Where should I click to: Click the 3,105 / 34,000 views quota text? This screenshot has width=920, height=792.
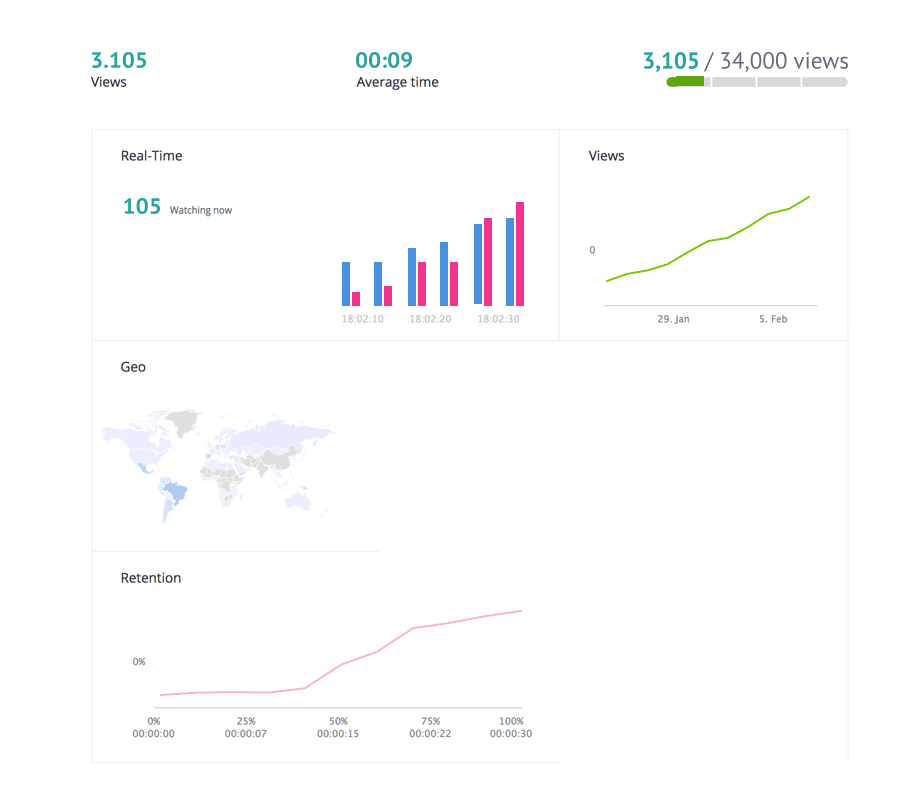pyautogui.click(x=745, y=61)
